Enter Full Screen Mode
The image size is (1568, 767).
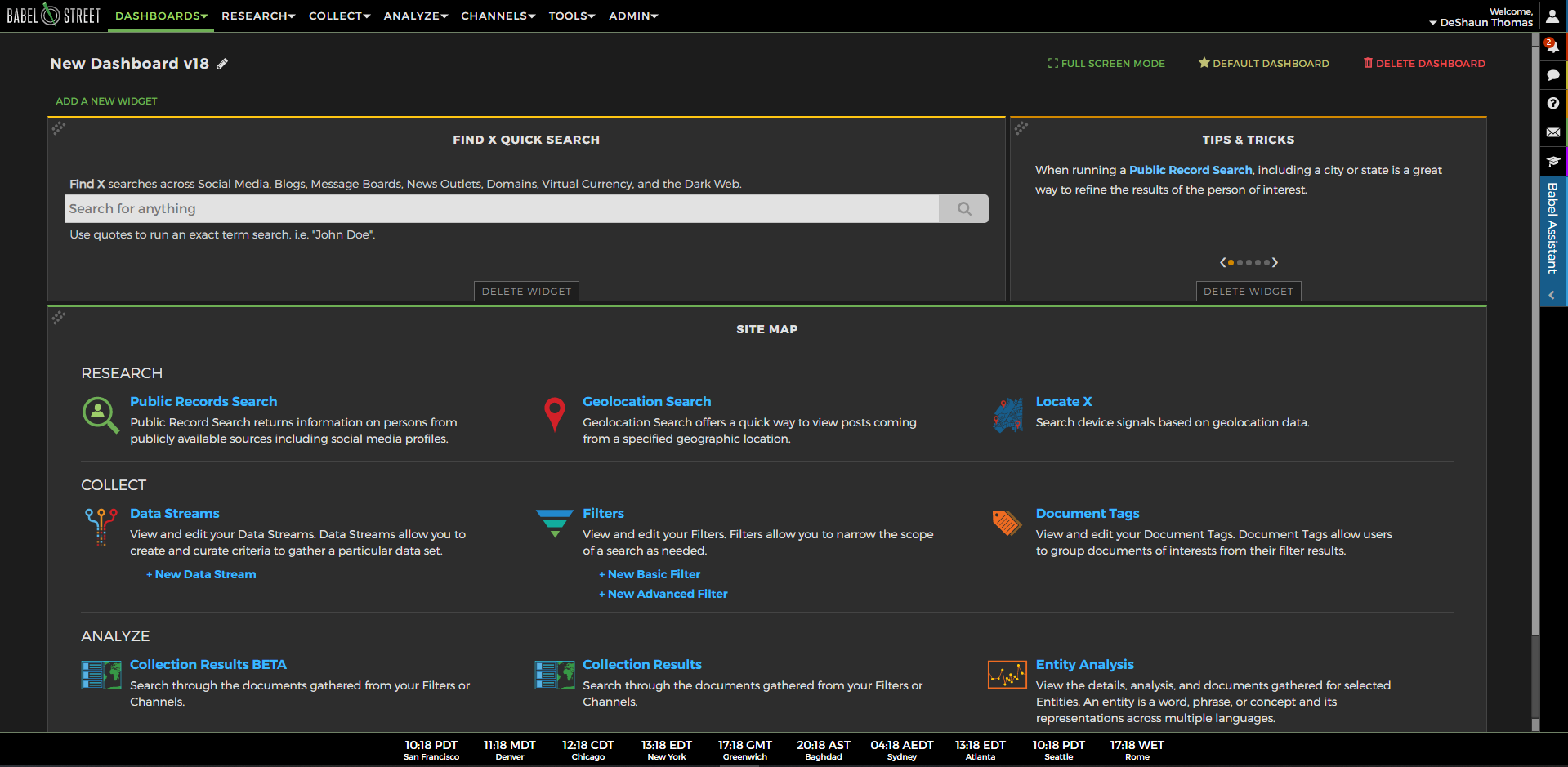pos(1106,63)
